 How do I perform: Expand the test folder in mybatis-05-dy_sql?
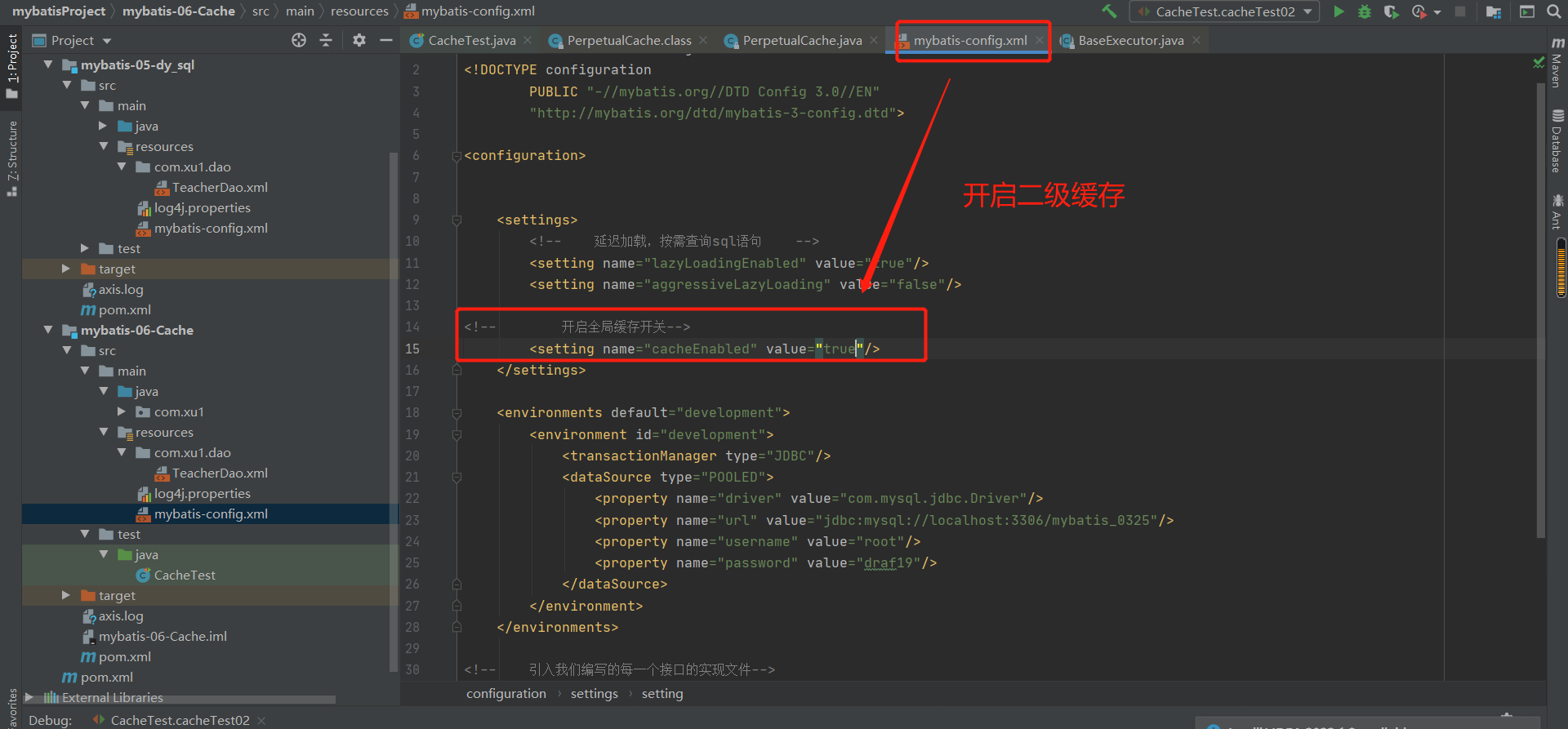[x=85, y=248]
